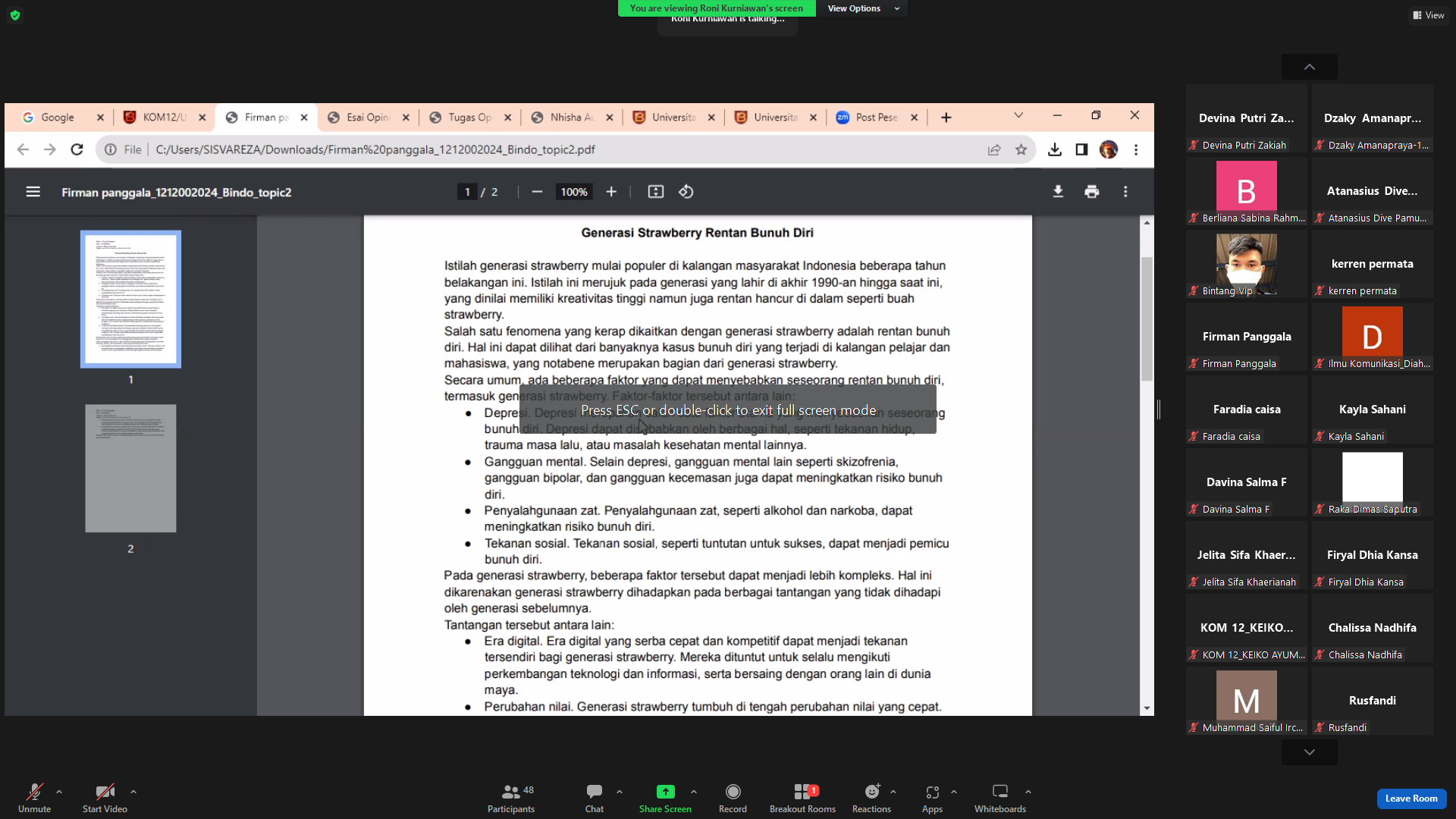
Task: Print the PDF document
Action: pyautogui.click(x=1092, y=192)
